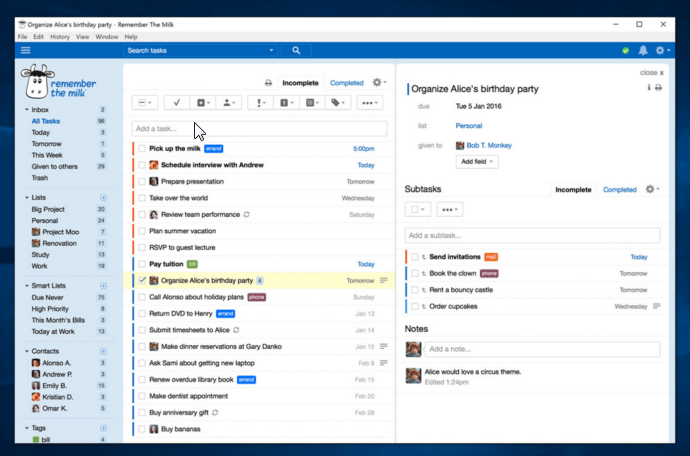Check the Send invitations subtask
Screen dimensions: 690x456
(415, 257)
